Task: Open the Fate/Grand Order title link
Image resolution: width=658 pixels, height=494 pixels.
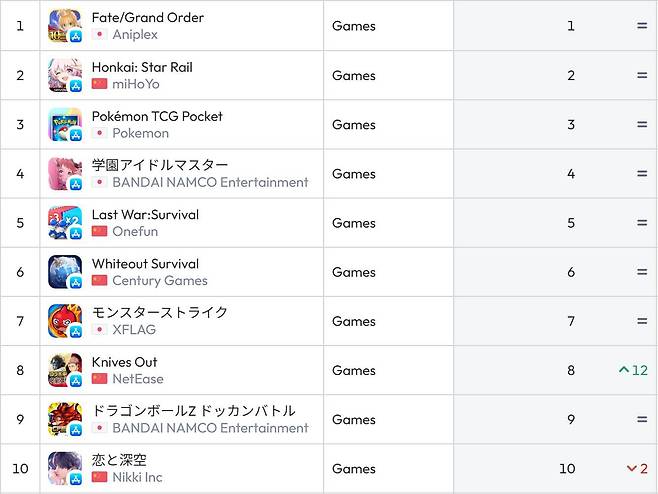Action: [147, 18]
